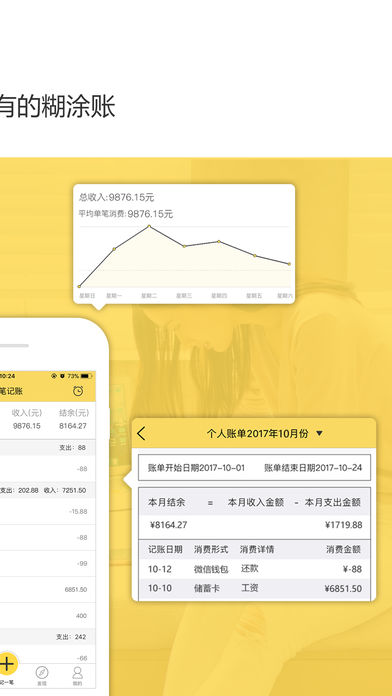Expand the 个人账单2017年10月份 month dropdown
392x696 pixels.
pyautogui.click(x=320, y=434)
